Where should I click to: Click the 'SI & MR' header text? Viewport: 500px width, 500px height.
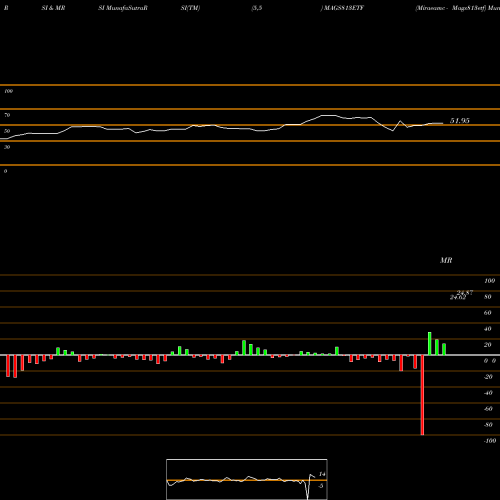pyautogui.click(x=53, y=8)
